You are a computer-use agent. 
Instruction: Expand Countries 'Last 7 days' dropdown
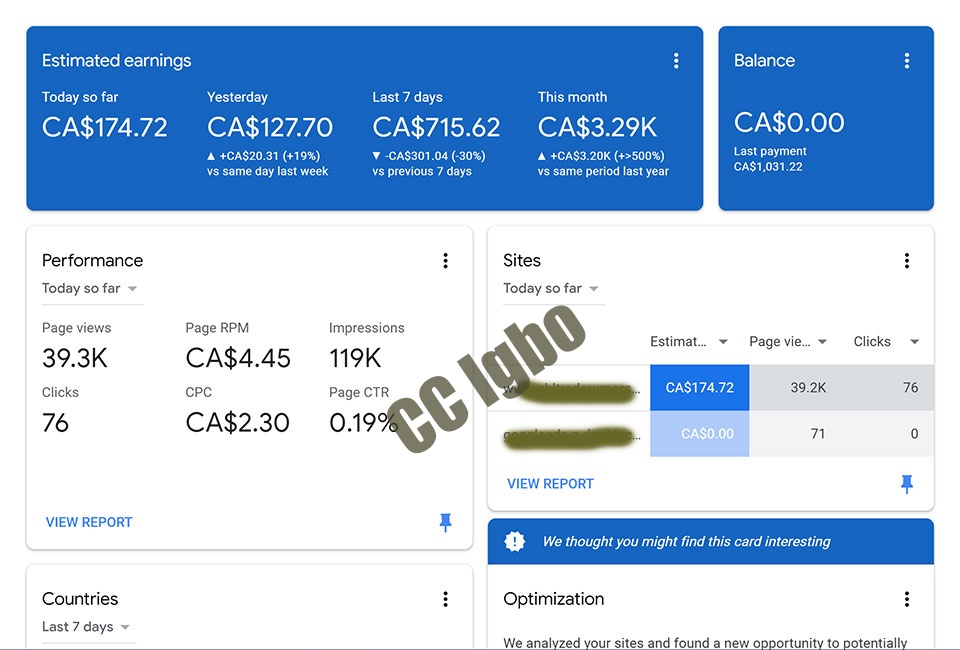coord(87,627)
